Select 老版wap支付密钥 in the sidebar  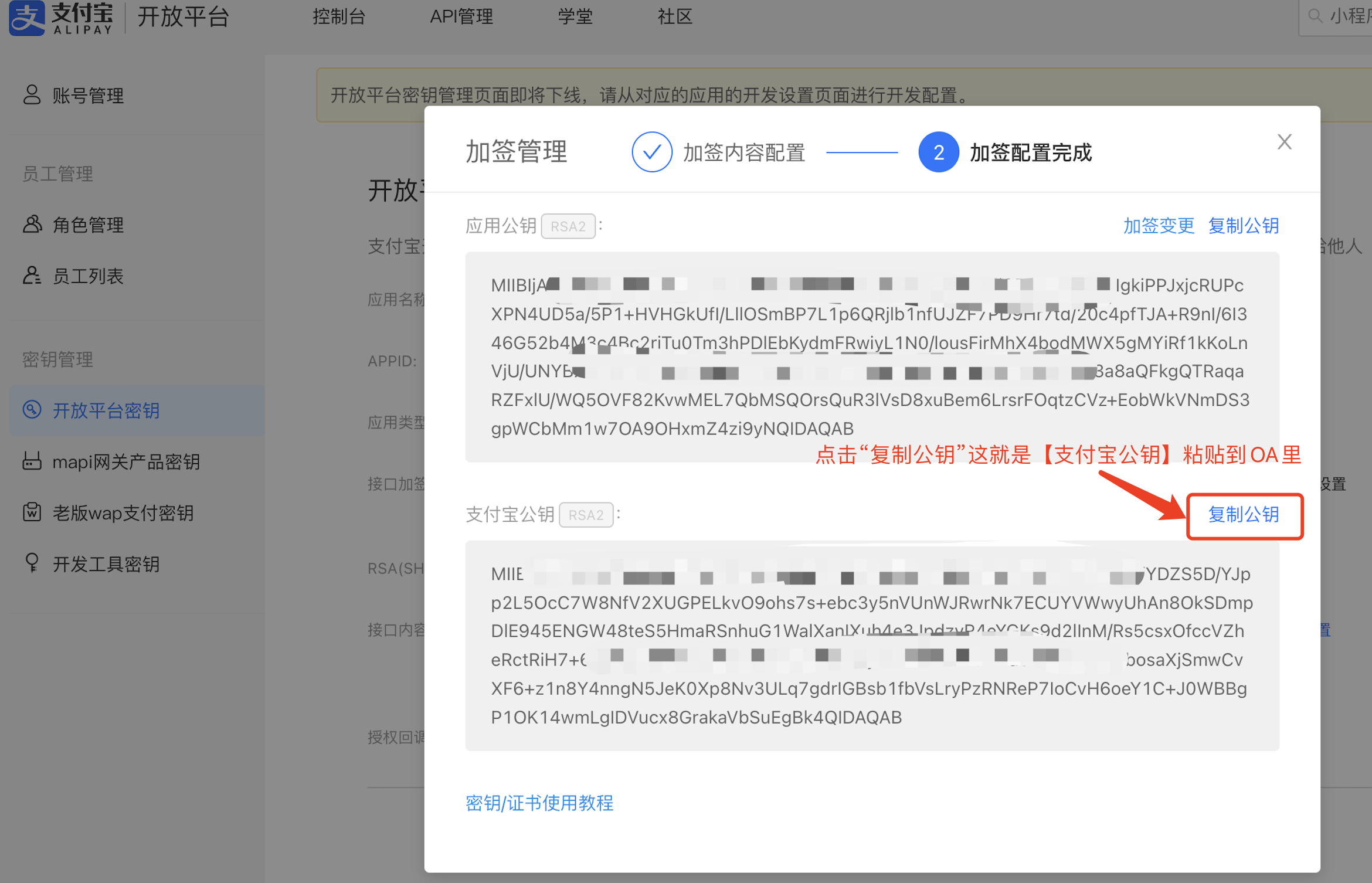(x=123, y=512)
